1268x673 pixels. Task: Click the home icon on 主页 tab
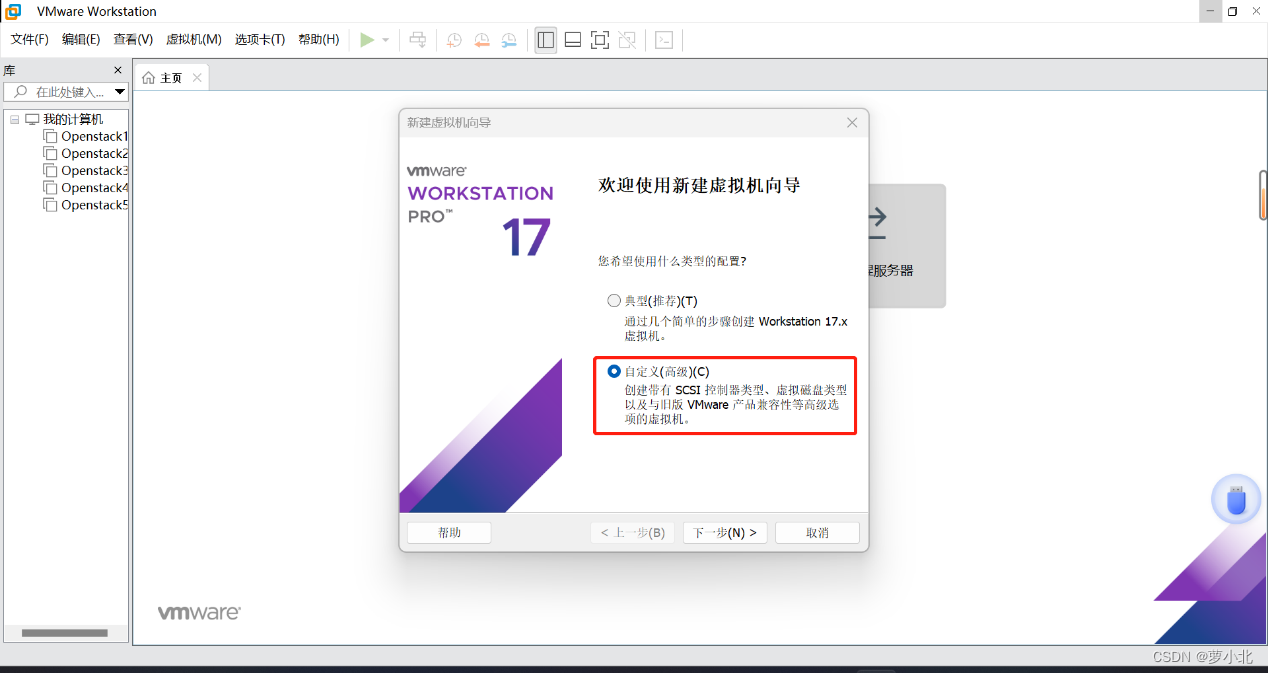(x=148, y=77)
